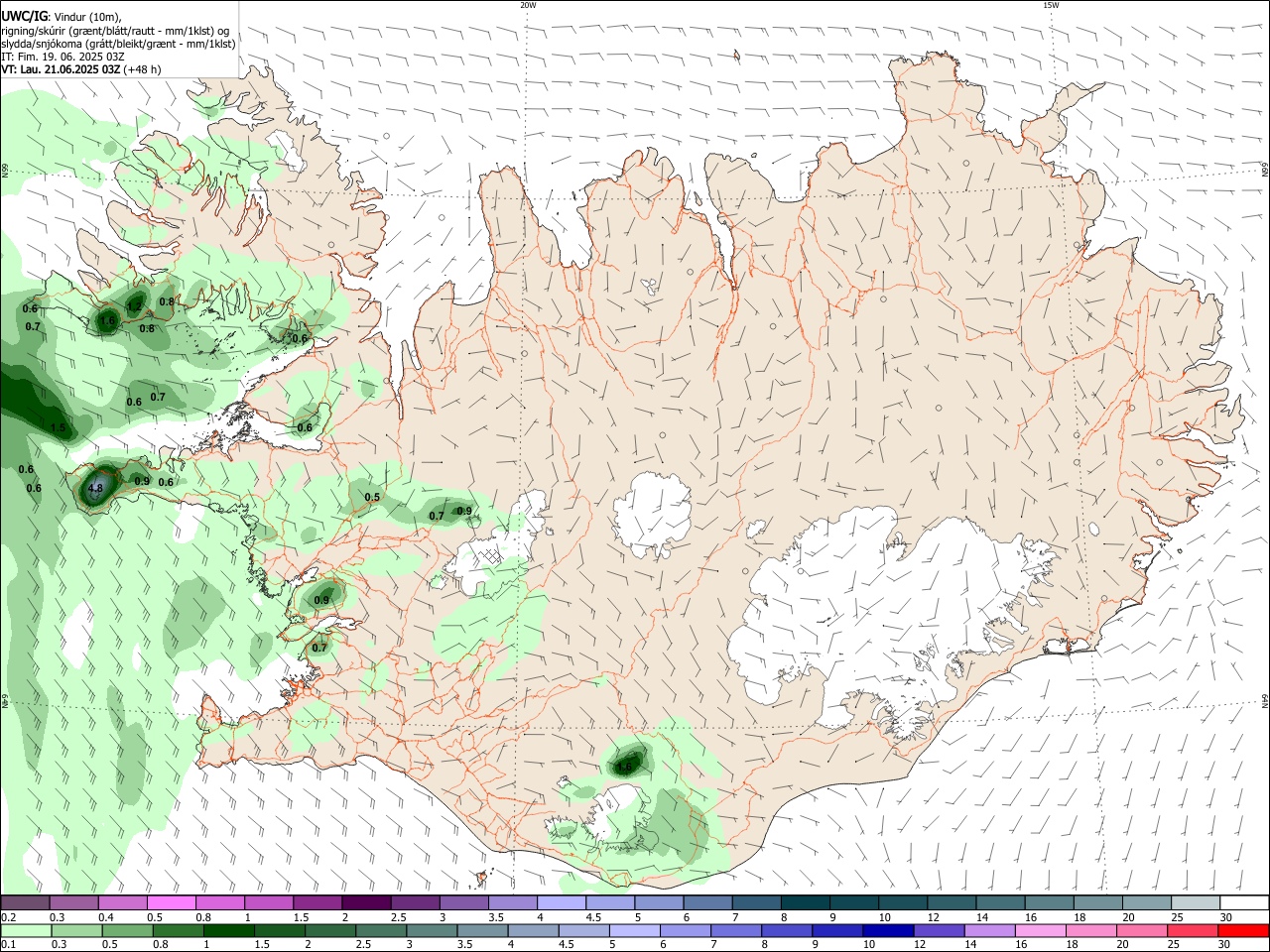Click the 1.6 value near the southern glacier
This screenshot has width=1270, height=952.
(625, 767)
